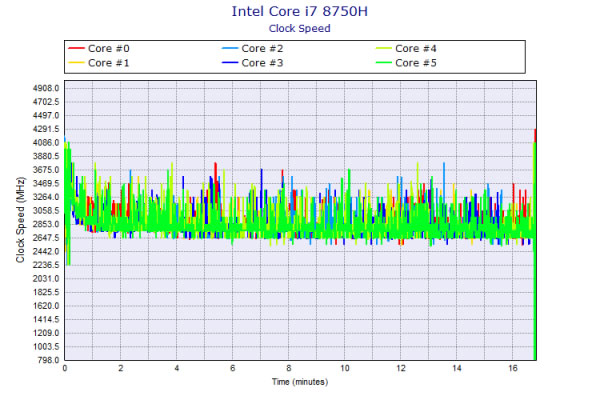Click the 'Time (minutes)' axis title
600x400 pixels.
[x=300, y=382]
